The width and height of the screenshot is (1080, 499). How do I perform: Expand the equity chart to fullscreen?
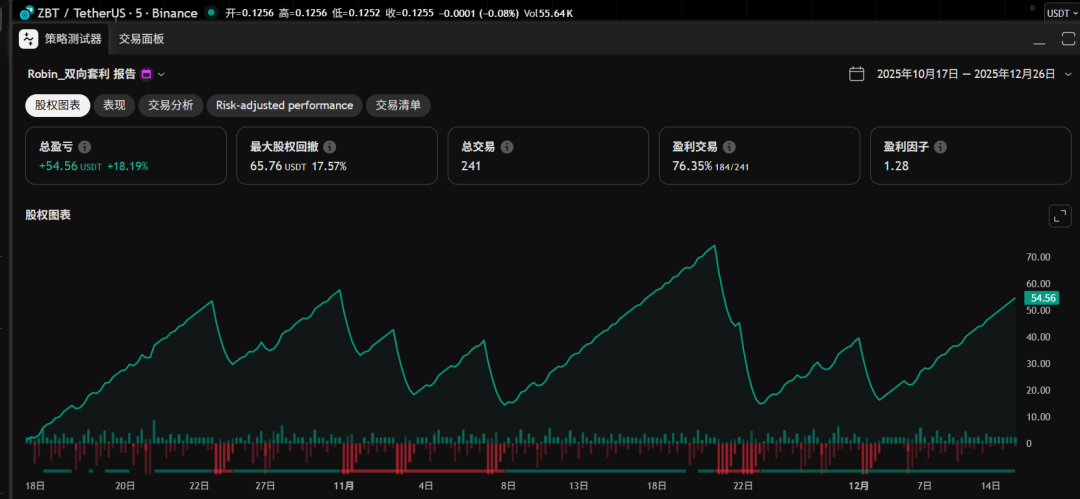click(1059, 216)
